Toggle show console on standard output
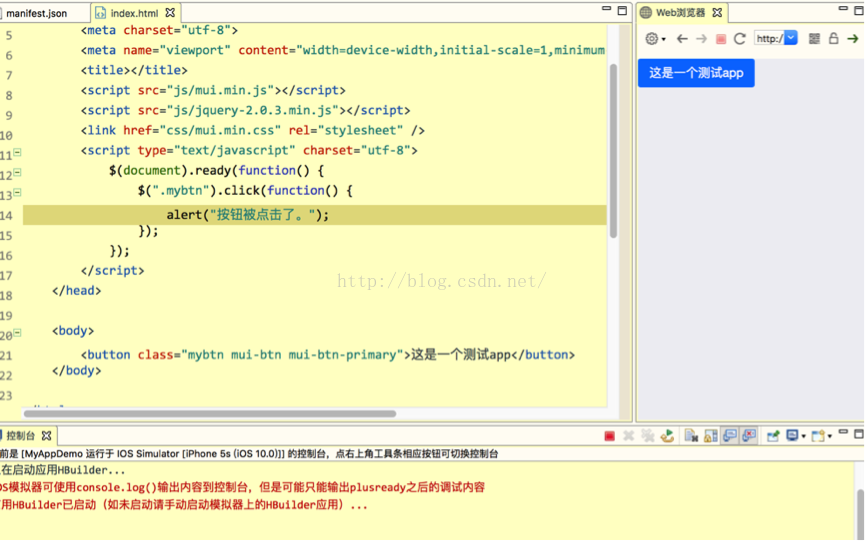 pos(730,436)
